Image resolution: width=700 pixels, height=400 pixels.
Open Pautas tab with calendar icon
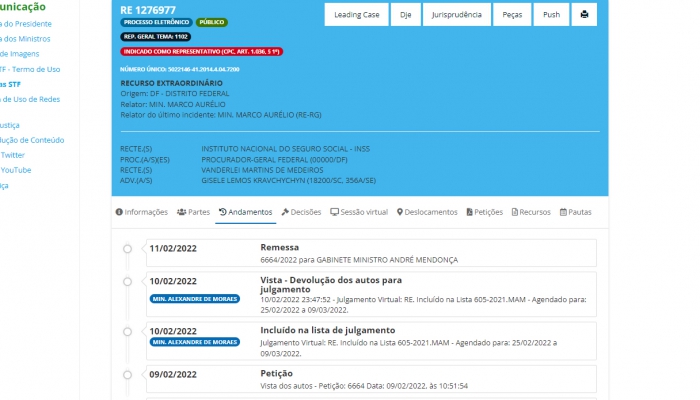576,212
